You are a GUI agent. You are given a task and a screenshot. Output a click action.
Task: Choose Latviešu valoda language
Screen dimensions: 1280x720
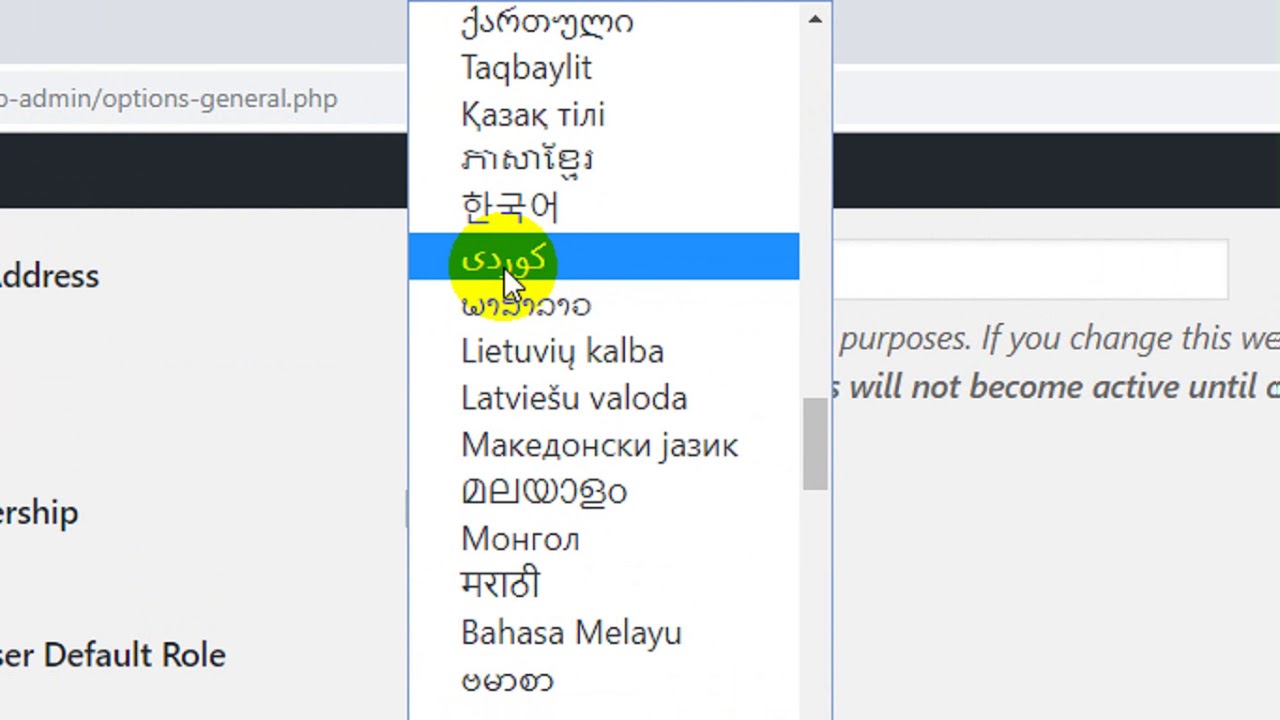click(x=574, y=398)
